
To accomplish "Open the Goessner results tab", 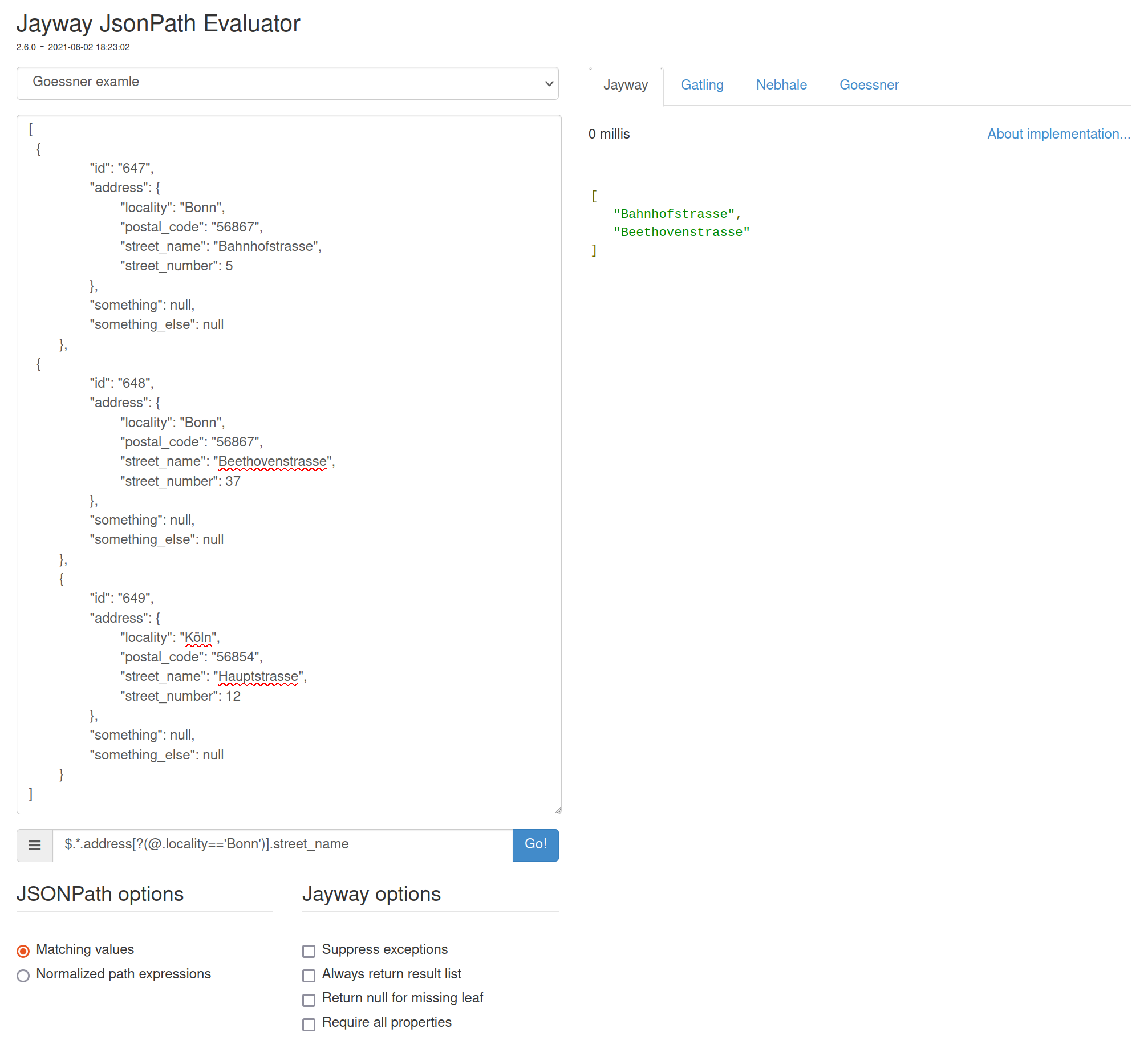I will tap(869, 85).
